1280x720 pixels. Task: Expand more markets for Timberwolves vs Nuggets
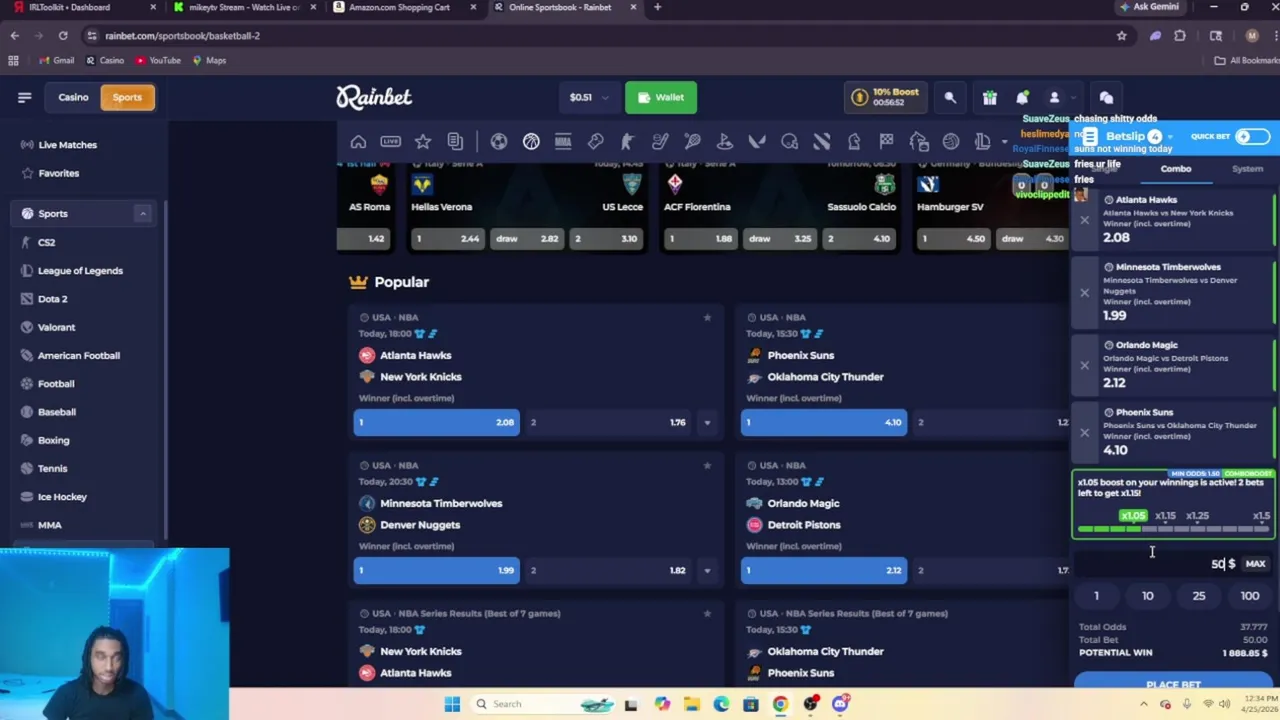pos(707,570)
